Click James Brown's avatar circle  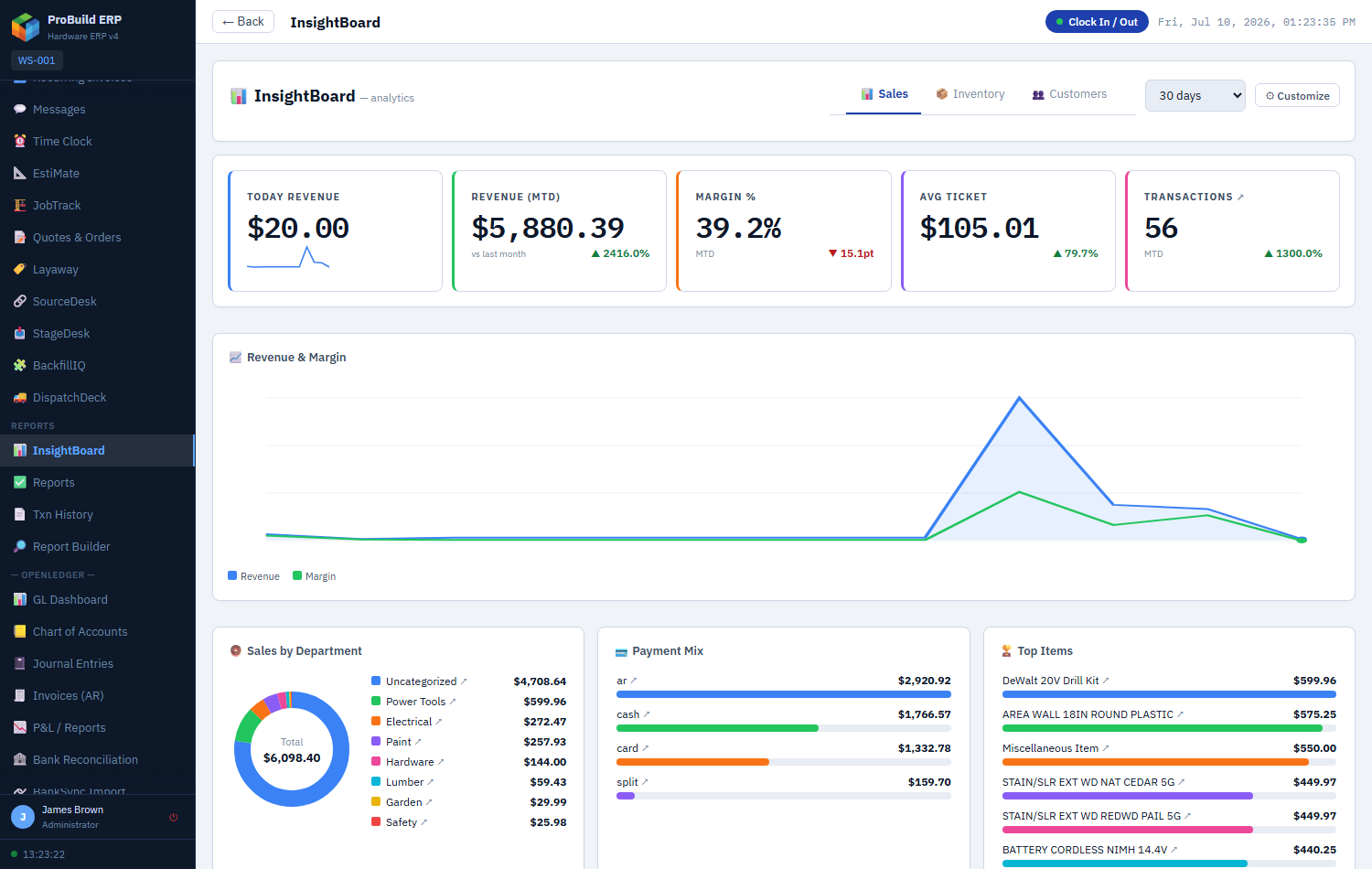coord(23,817)
